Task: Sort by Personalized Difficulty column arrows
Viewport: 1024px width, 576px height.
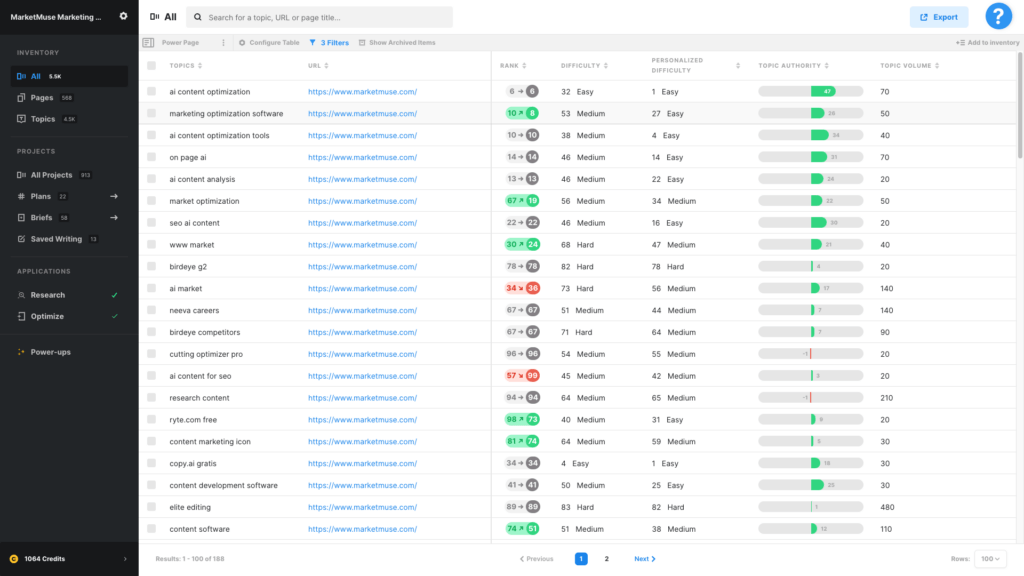Action: (738, 65)
